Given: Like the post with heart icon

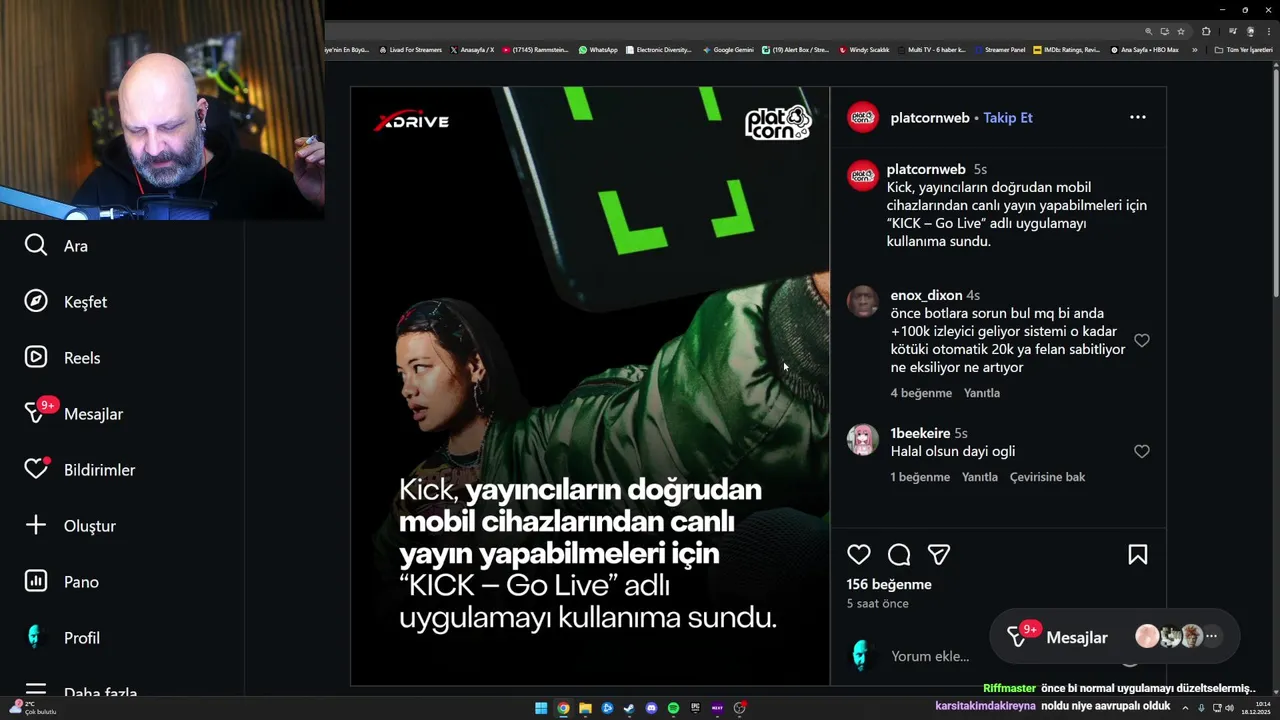Looking at the screenshot, I should click(859, 555).
